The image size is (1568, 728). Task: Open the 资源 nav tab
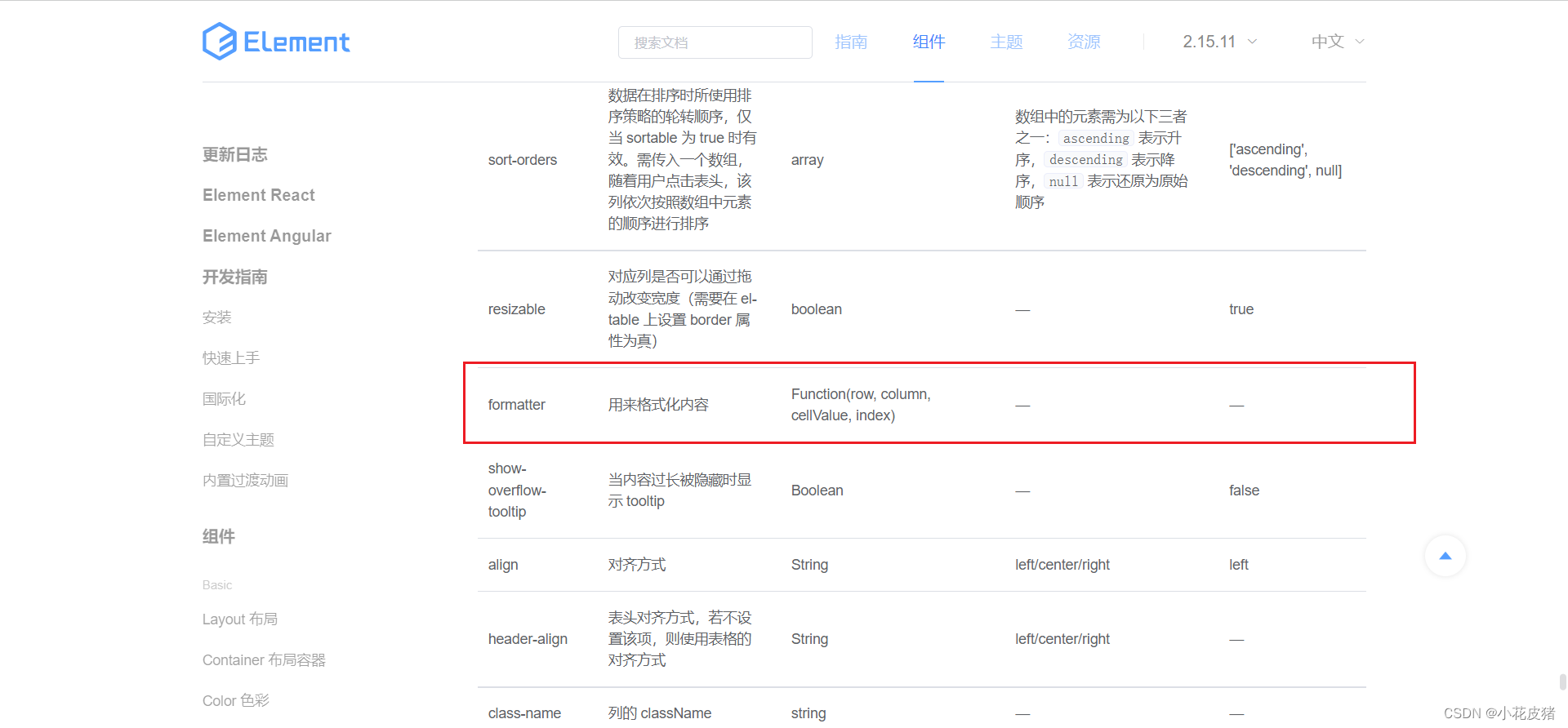1084,42
